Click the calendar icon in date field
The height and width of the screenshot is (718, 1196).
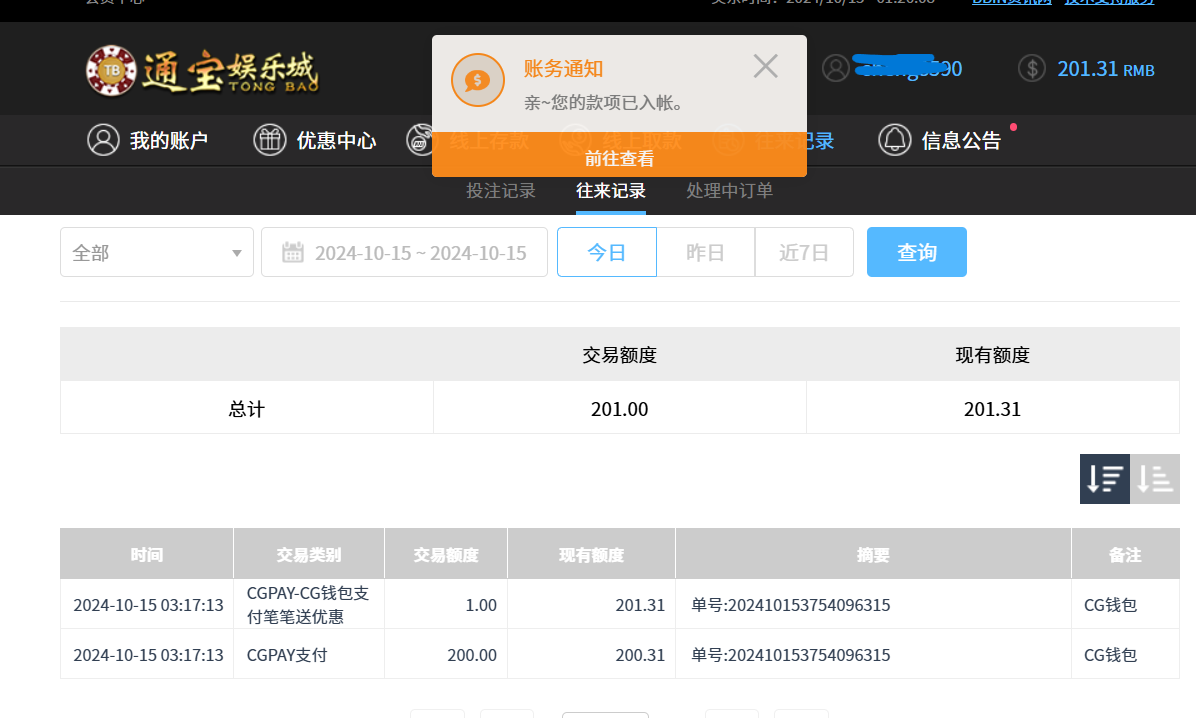coord(292,252)
